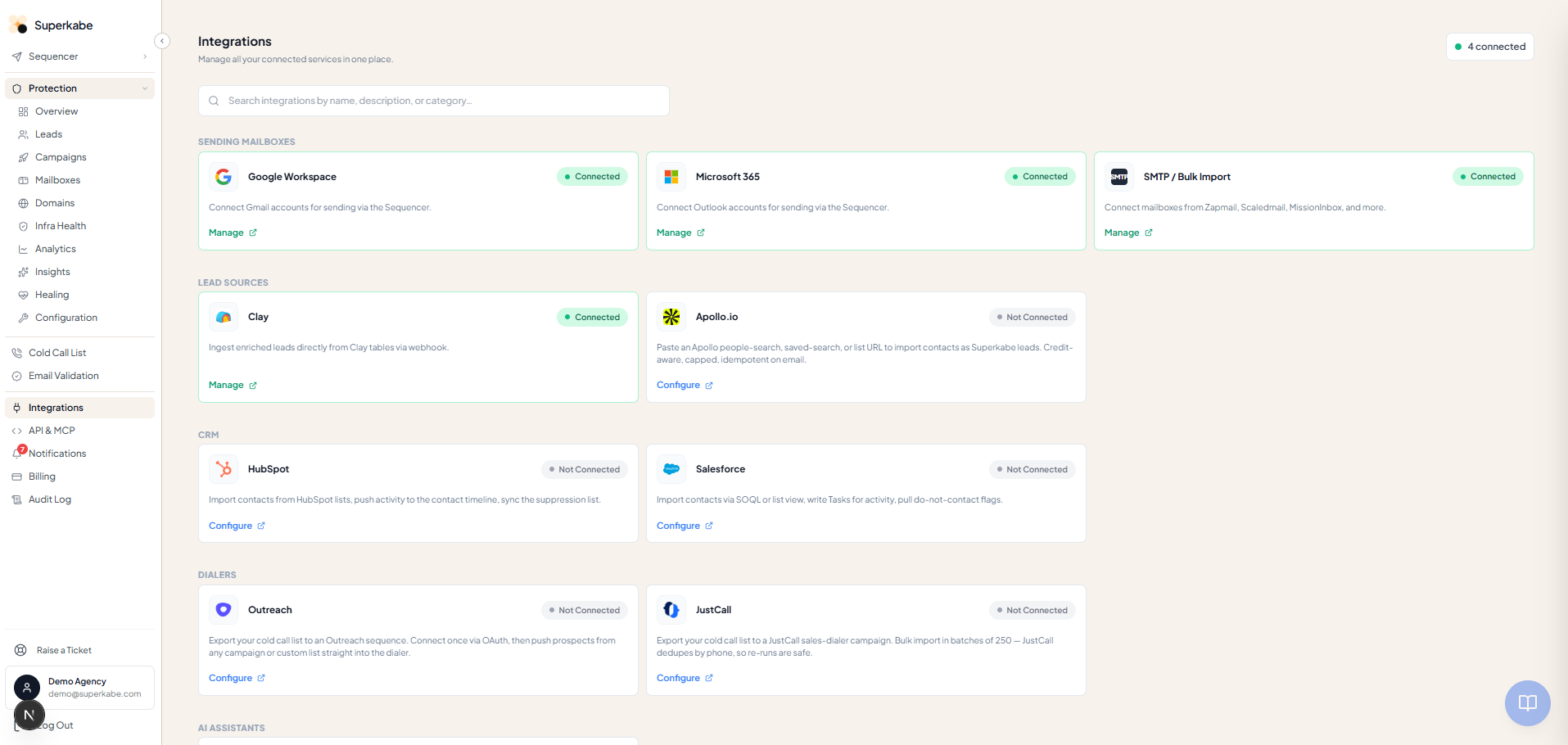1568x745 pixels.
Task: Select Integrations in the sidebar
Action: (x=79, y=408)
